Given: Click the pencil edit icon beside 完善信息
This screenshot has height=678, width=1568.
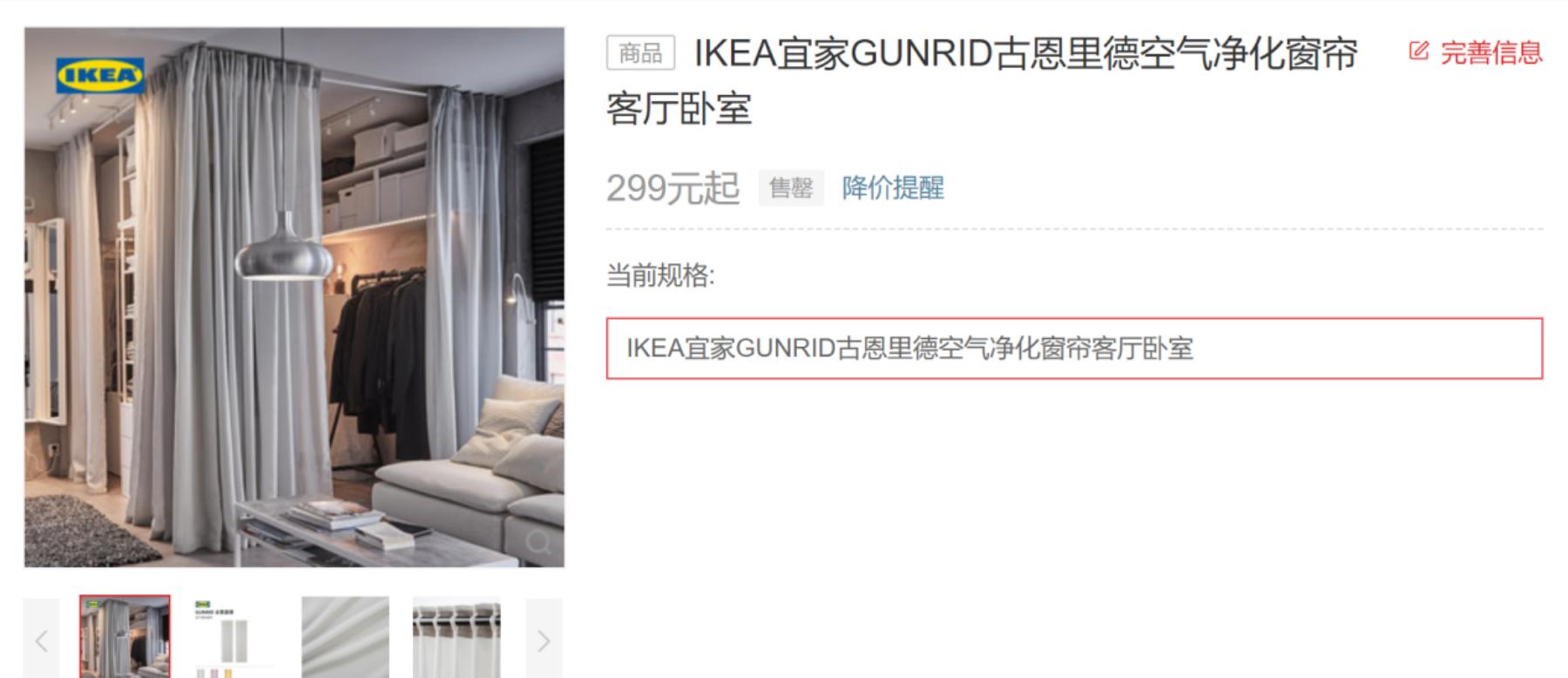Looking at the screenshot, I should click(1419, 51).
